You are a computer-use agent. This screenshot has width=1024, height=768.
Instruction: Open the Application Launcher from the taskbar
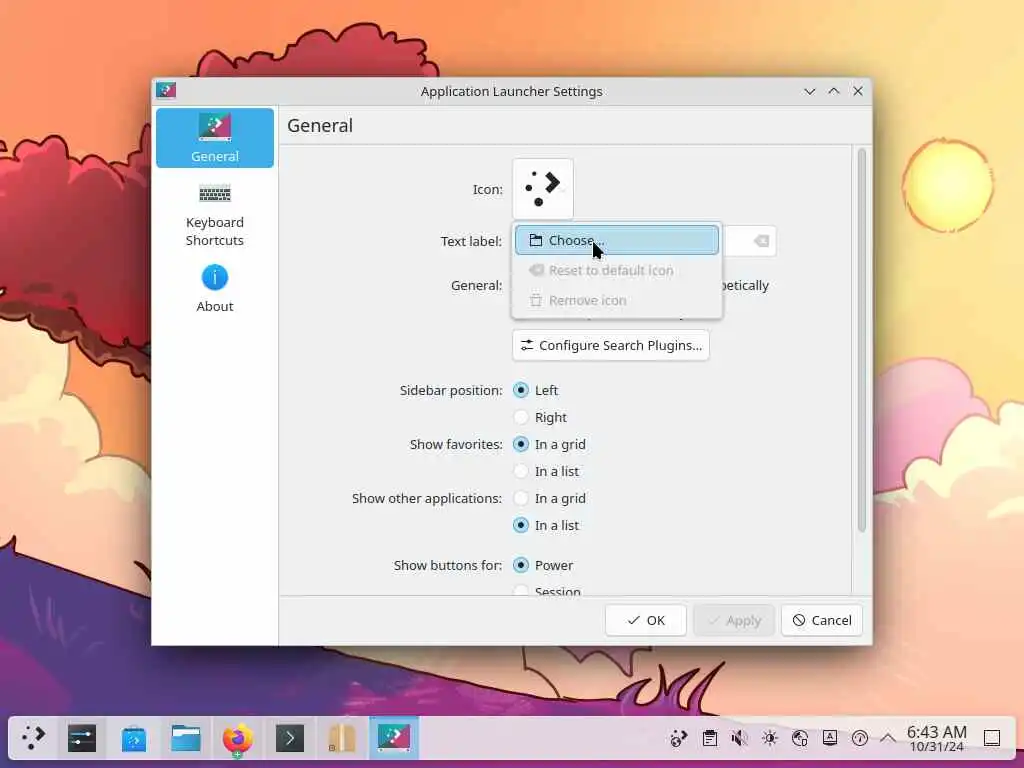[x=33, y=738]
